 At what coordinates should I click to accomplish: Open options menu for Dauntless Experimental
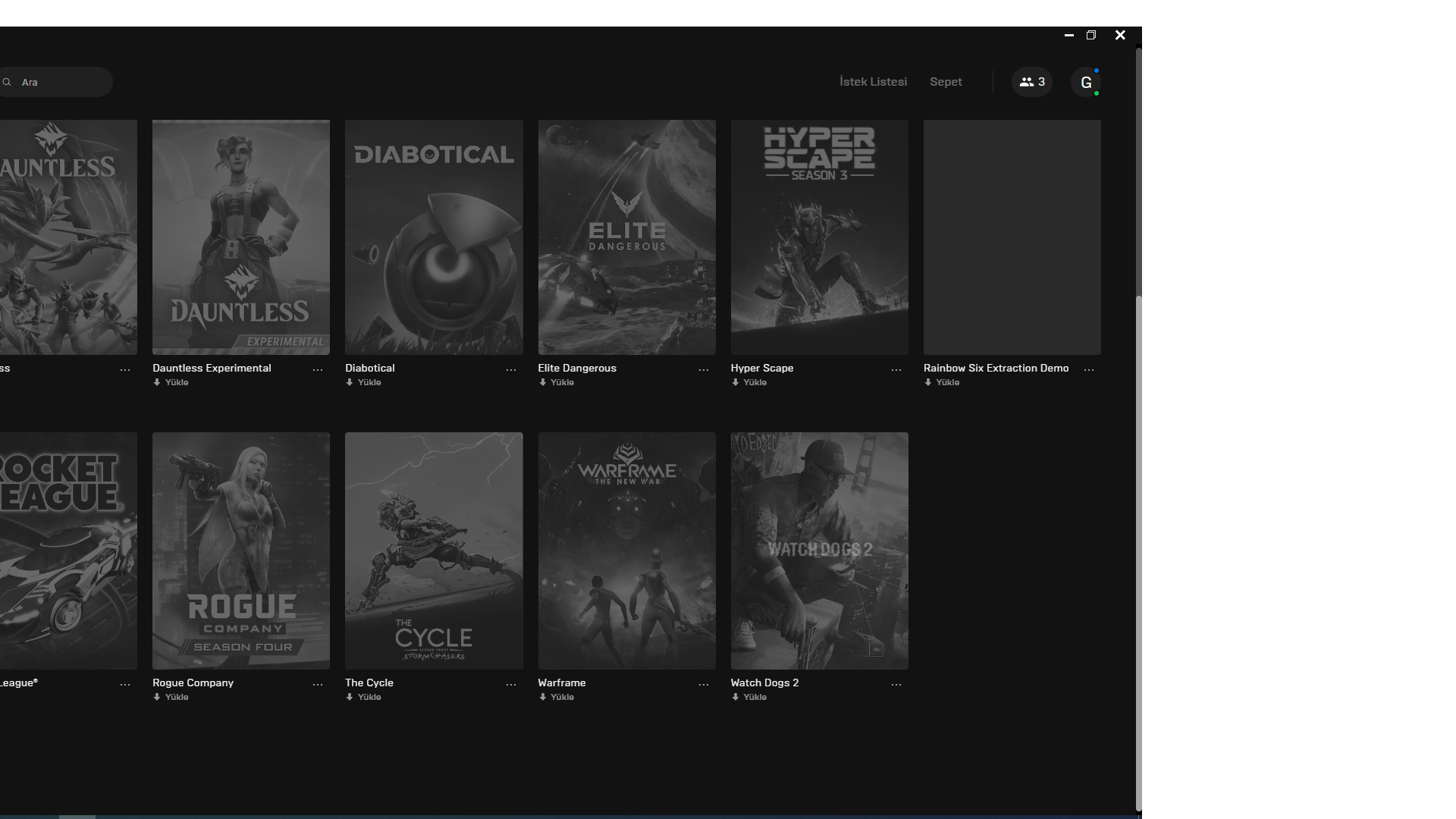coord(318,369)
